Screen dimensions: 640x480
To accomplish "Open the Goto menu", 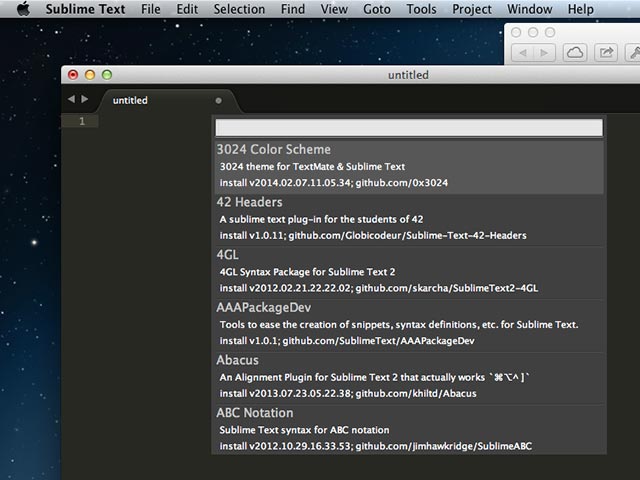I will (x=377, y=9).
